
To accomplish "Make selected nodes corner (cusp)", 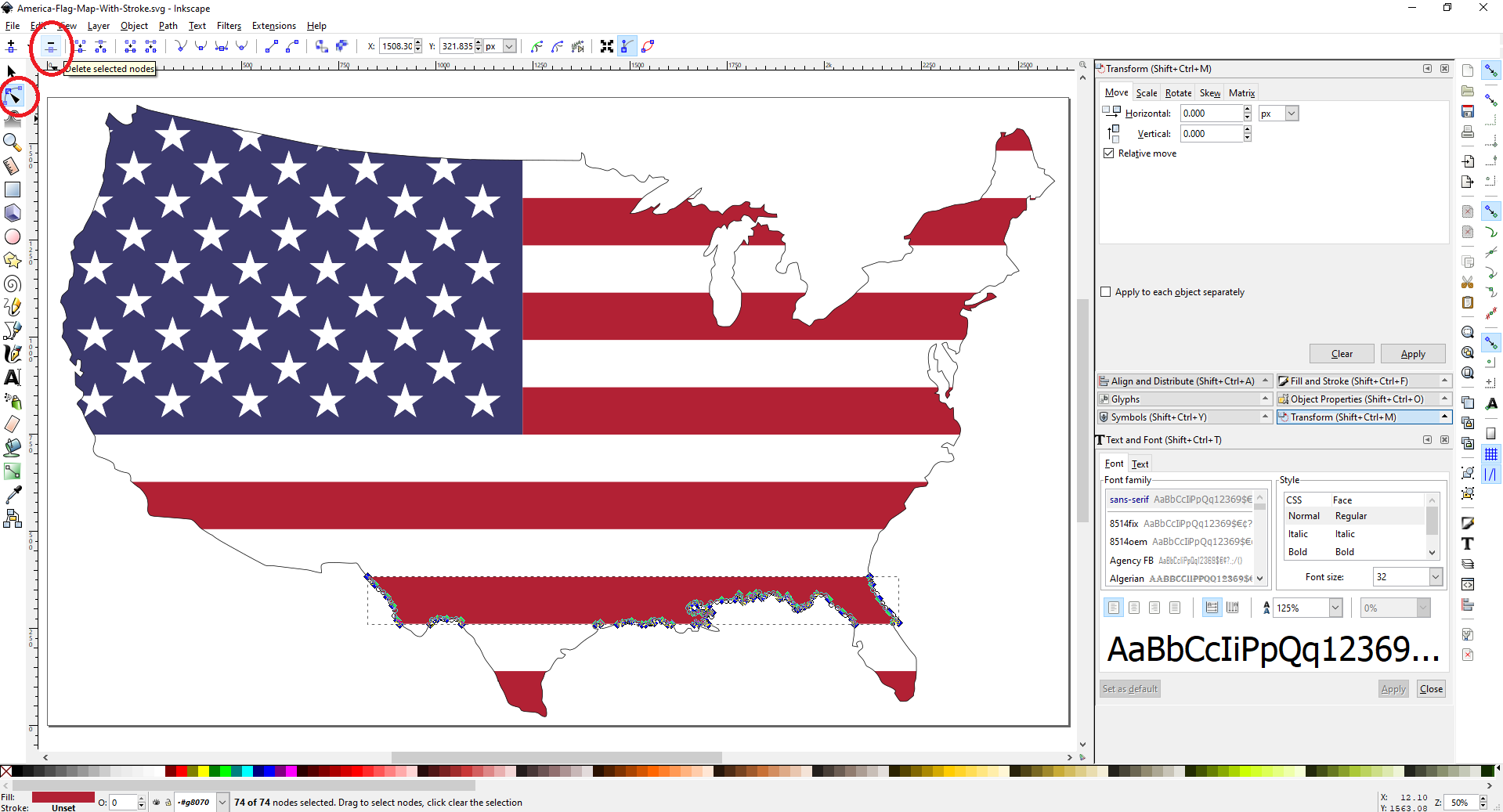I will 180,46.
